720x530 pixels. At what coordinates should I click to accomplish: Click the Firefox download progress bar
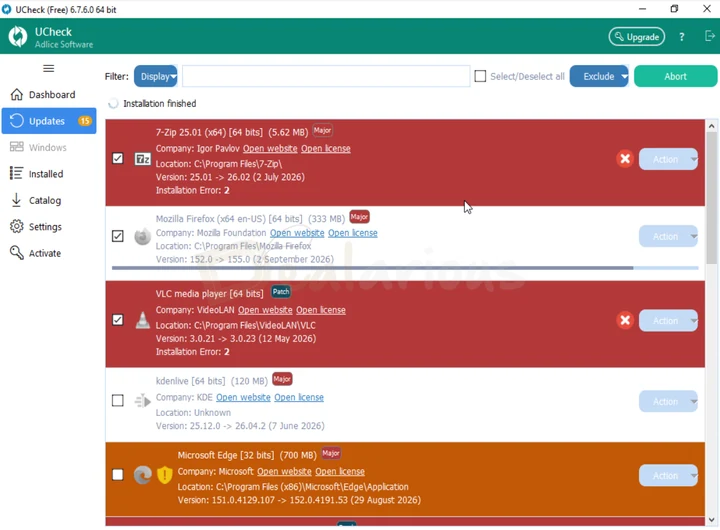(x=405, y=268)
